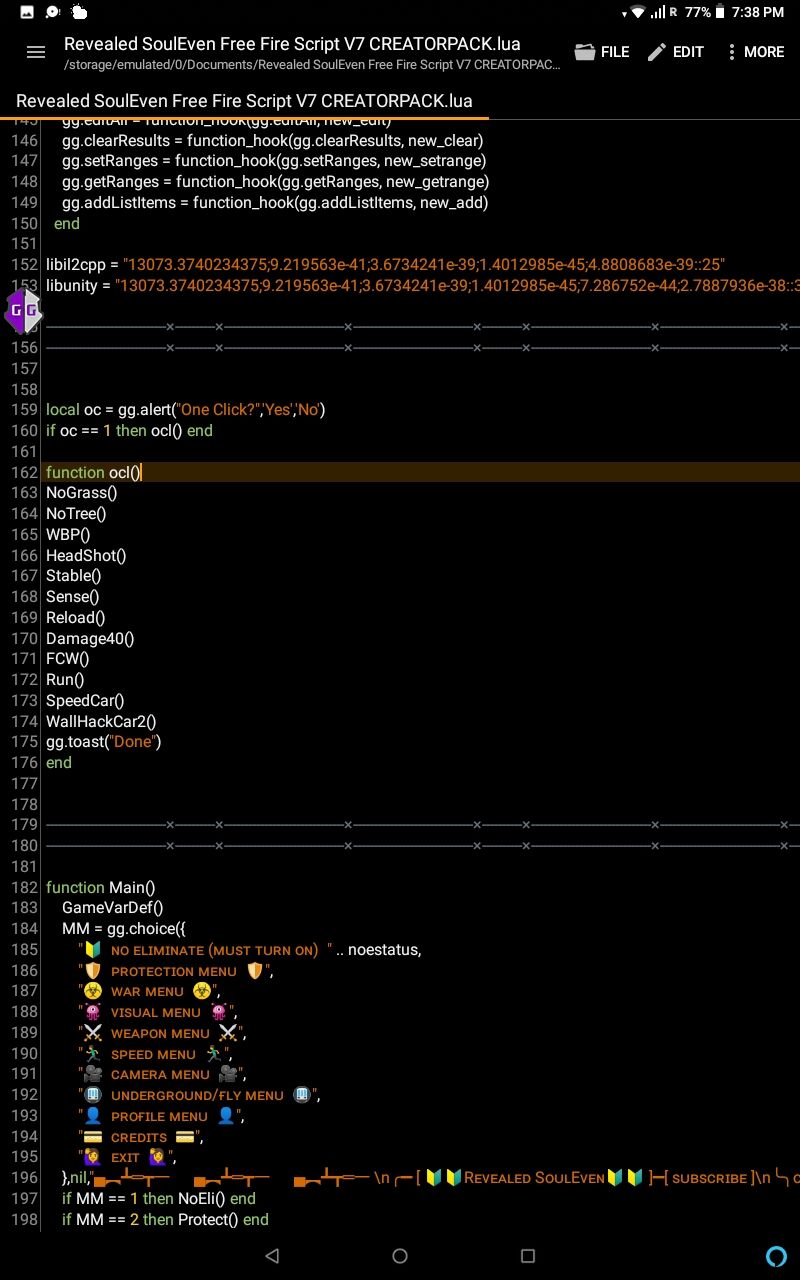The width and height of the screenshot is (800, 1280).
Task: Click the 'if MM == 2 then Protect() end' line
Action: [165, 1220]
